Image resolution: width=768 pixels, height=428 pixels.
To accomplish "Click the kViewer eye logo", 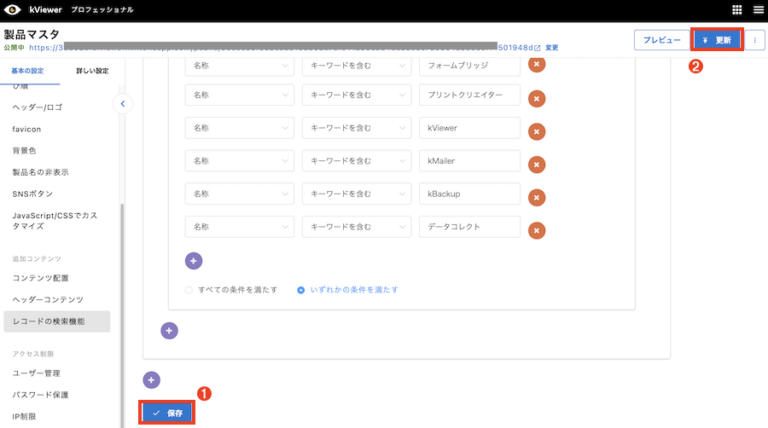I will click(x=13, y=10).
